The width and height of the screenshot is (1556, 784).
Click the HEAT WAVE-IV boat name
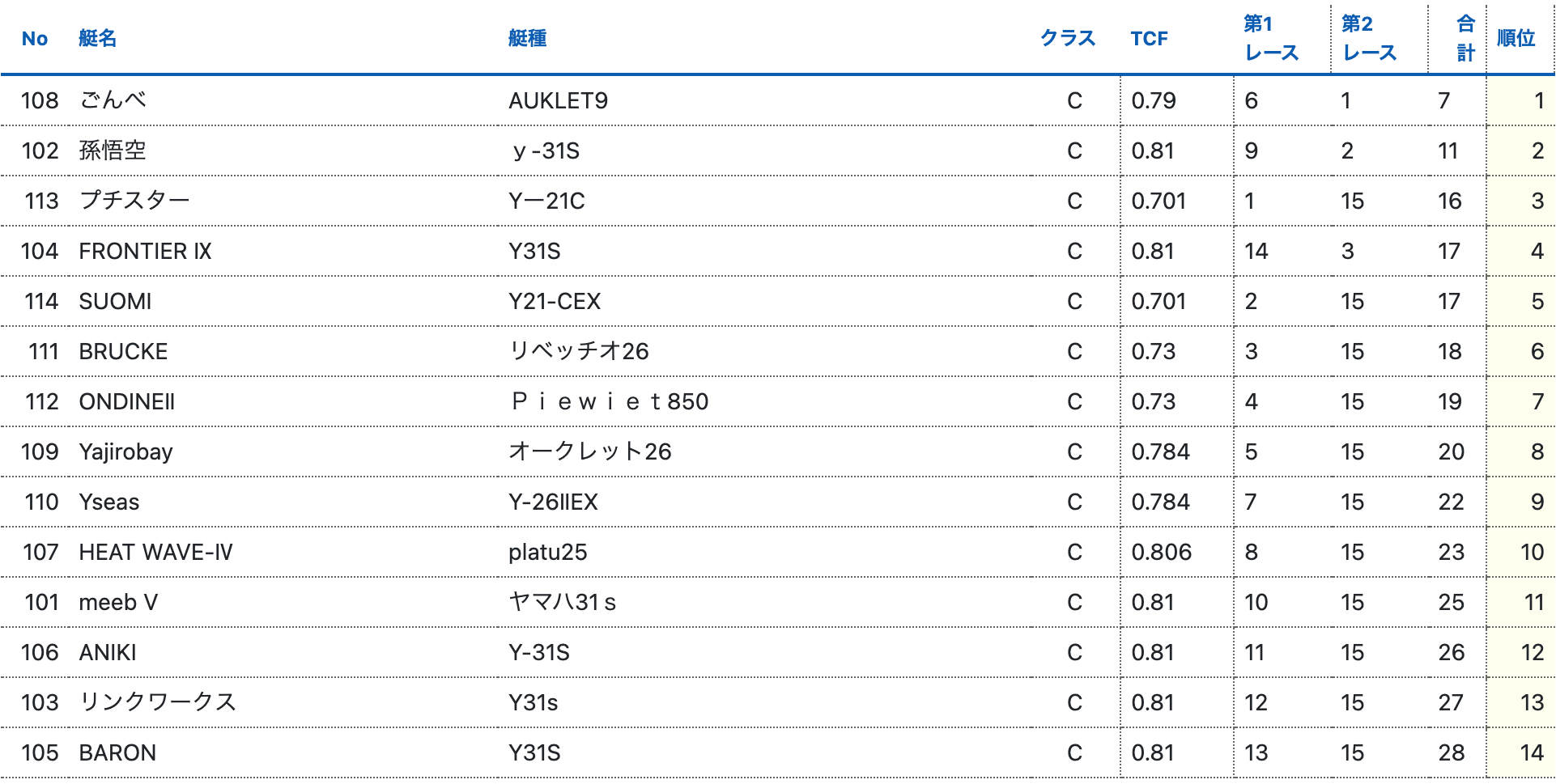[155, 552]
